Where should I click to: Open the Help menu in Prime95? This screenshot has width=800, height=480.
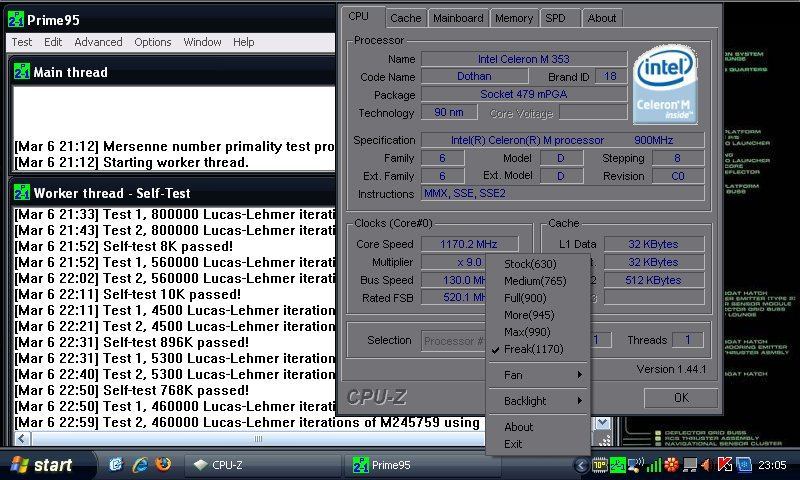coord(243,42)
